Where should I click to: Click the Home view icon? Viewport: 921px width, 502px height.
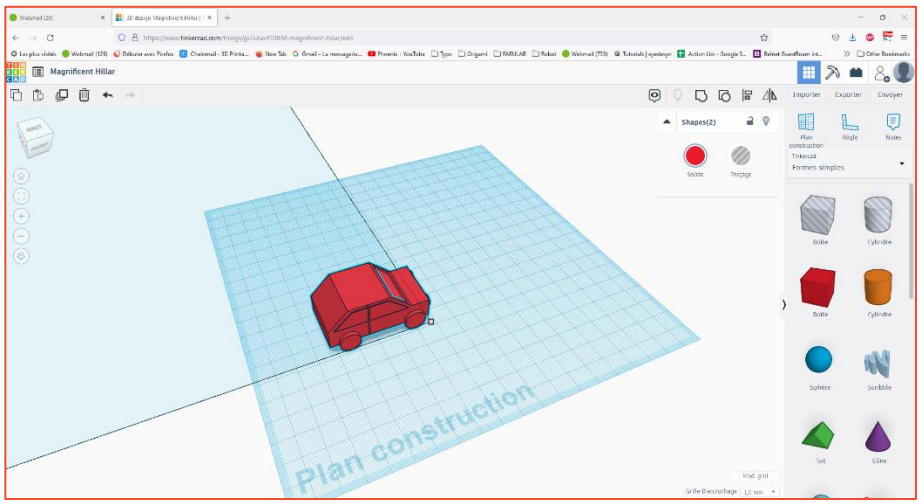pyautogui.click(x=21, y=175)
